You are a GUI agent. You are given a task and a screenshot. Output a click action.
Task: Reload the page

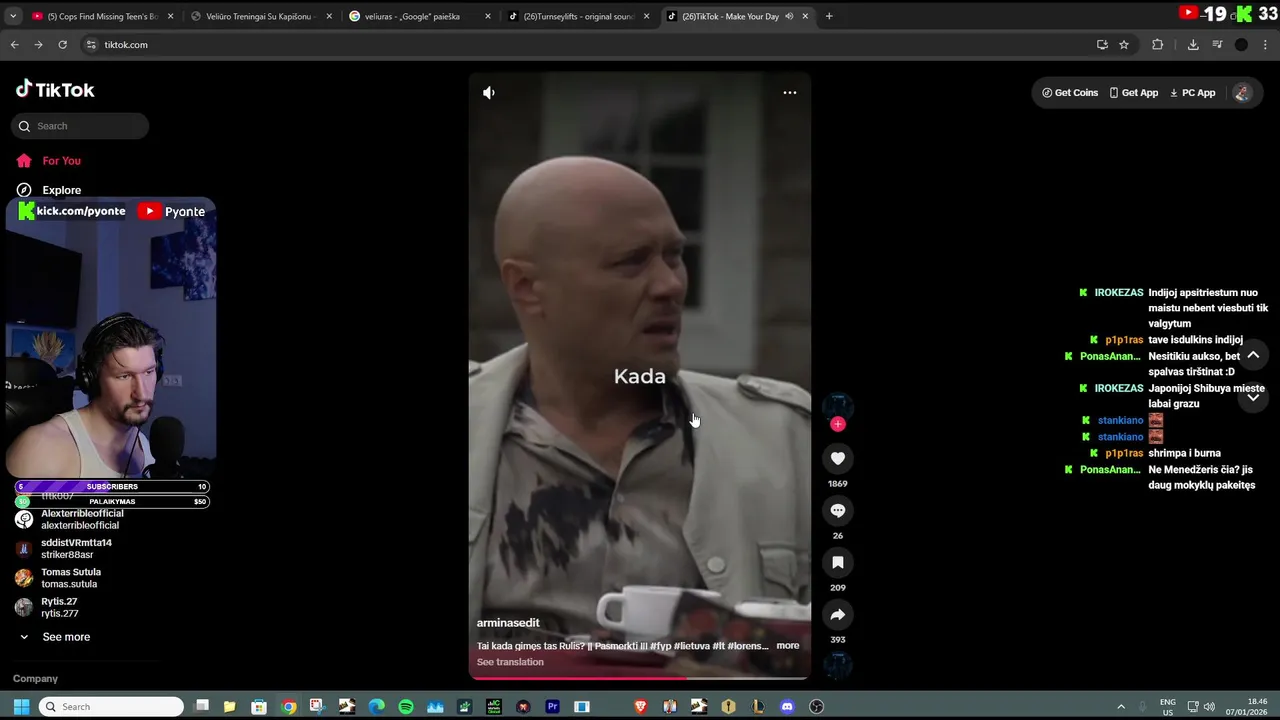(62, 45)
